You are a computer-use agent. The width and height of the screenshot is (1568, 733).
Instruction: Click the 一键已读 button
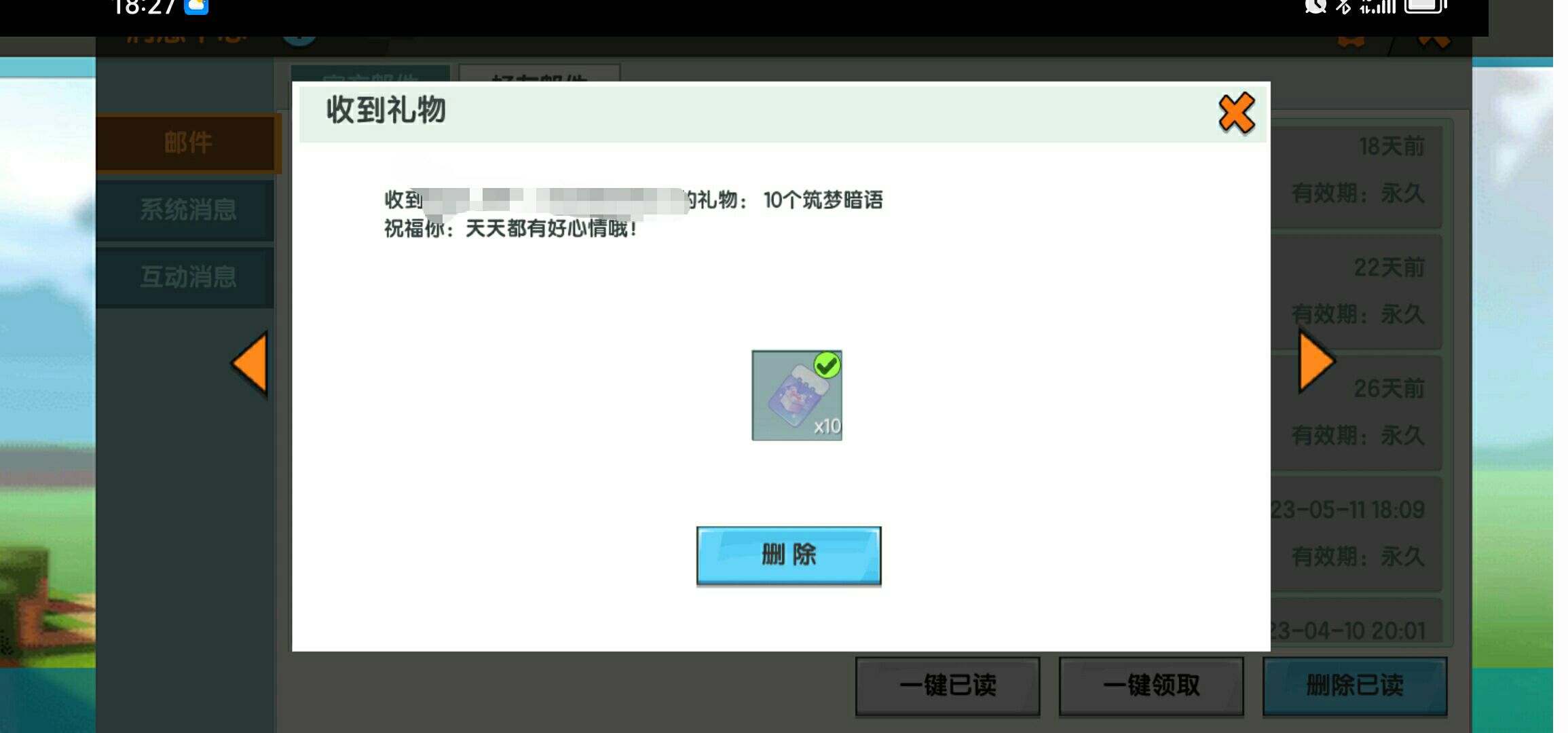(947, 685)
